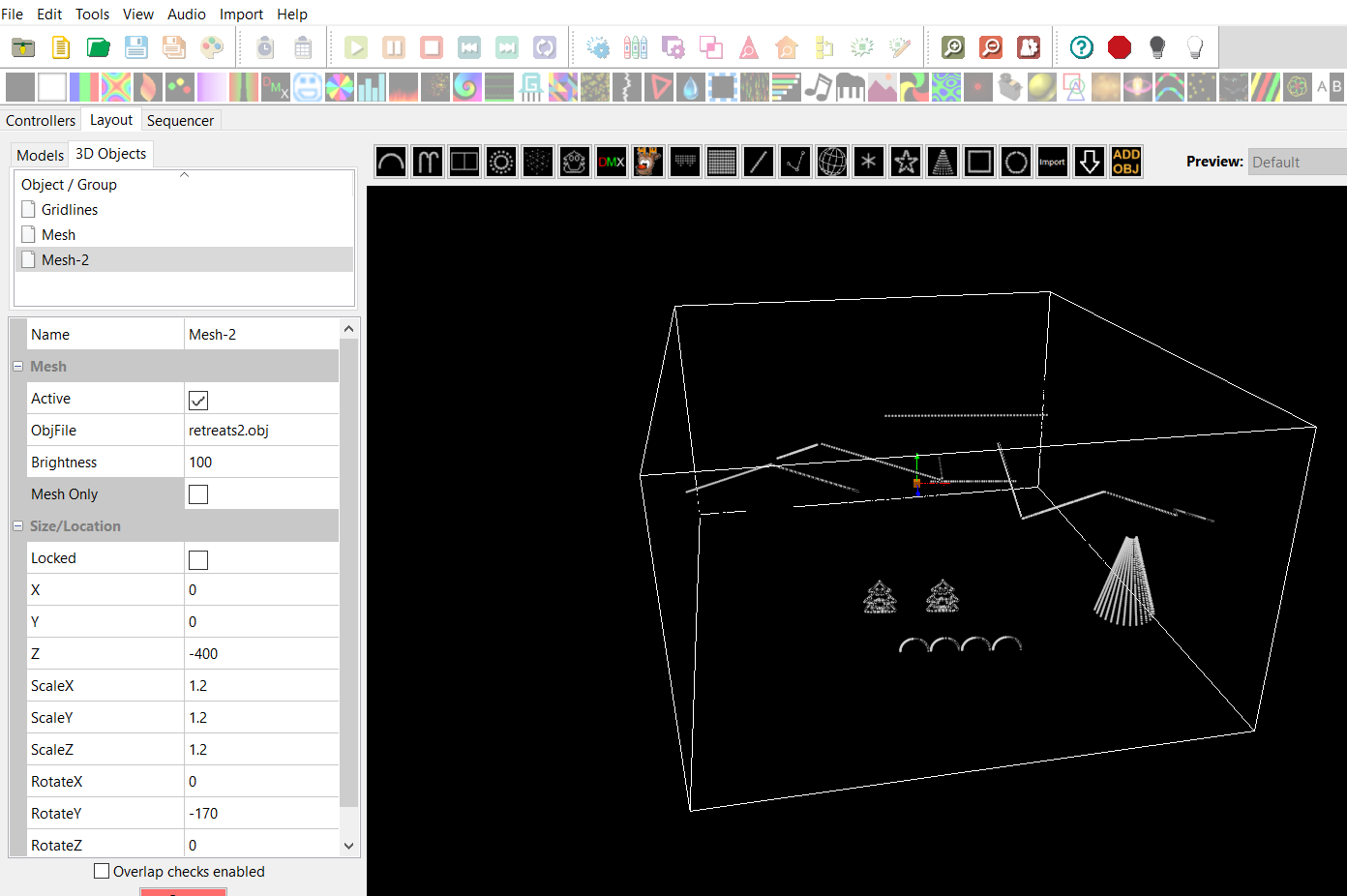The width and height of the screenshot is (1347, 896).
Task: Switch to the Models tab
Action: [x=41, y=155]
